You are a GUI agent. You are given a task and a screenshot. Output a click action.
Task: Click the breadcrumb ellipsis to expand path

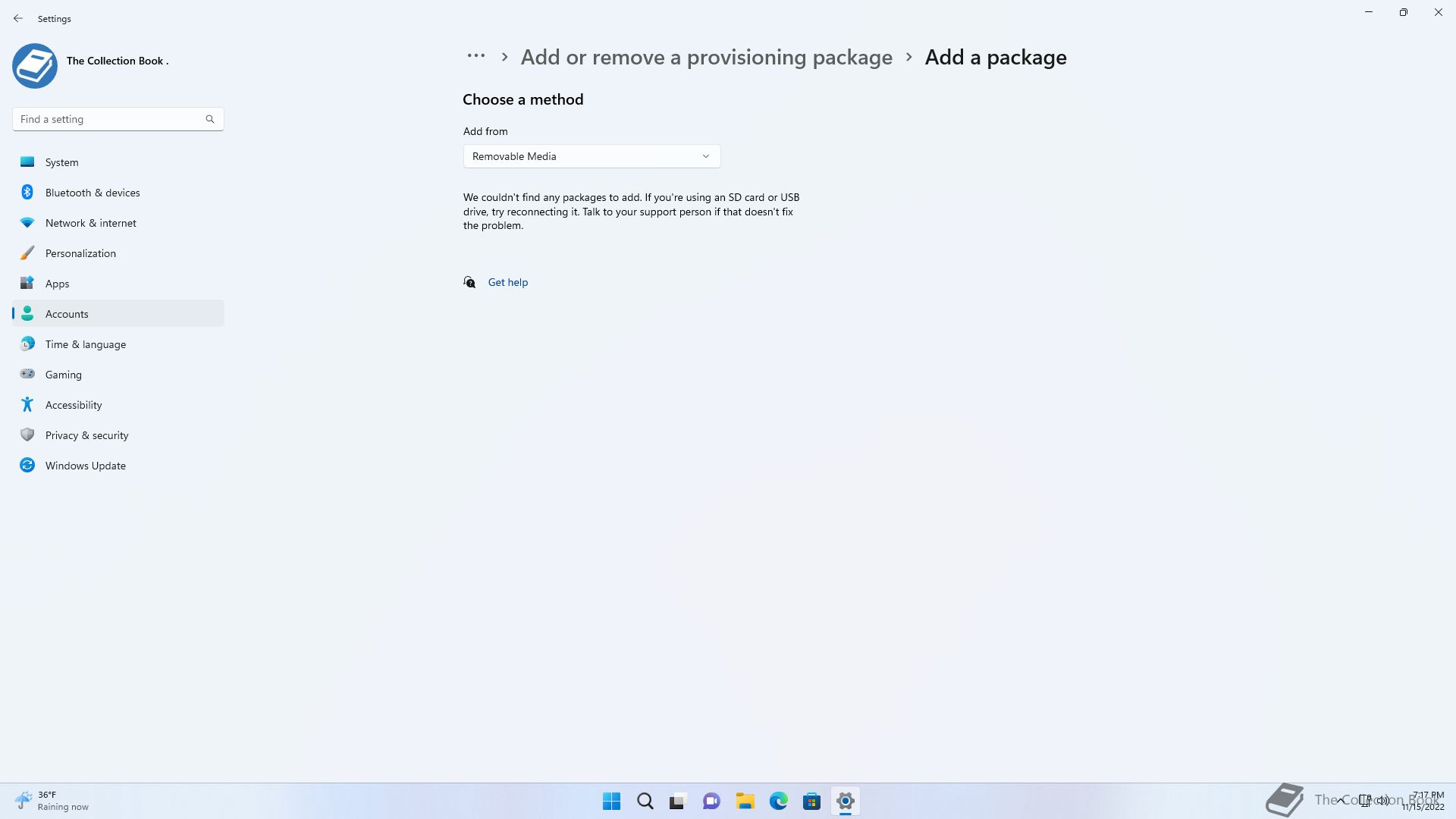click(x=476, y=56)
